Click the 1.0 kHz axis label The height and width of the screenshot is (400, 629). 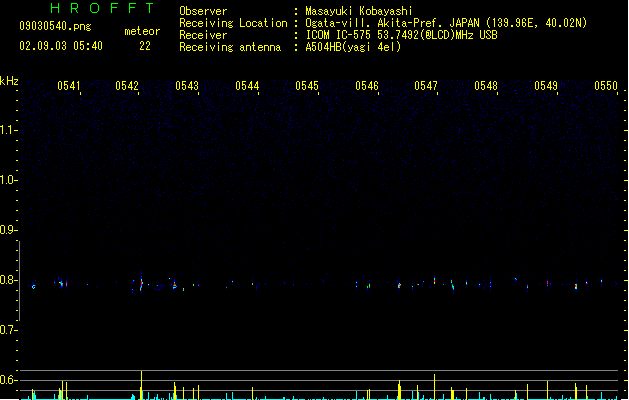point(8,180)
